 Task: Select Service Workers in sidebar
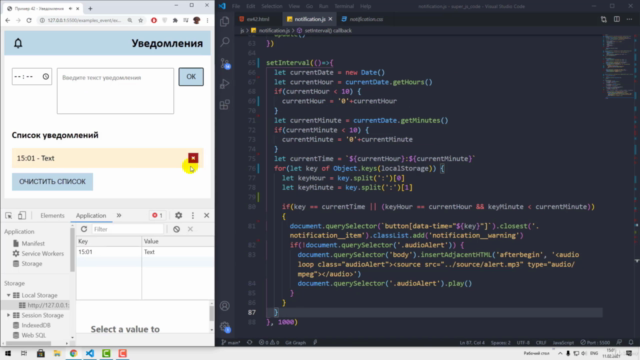coord(42,253)
